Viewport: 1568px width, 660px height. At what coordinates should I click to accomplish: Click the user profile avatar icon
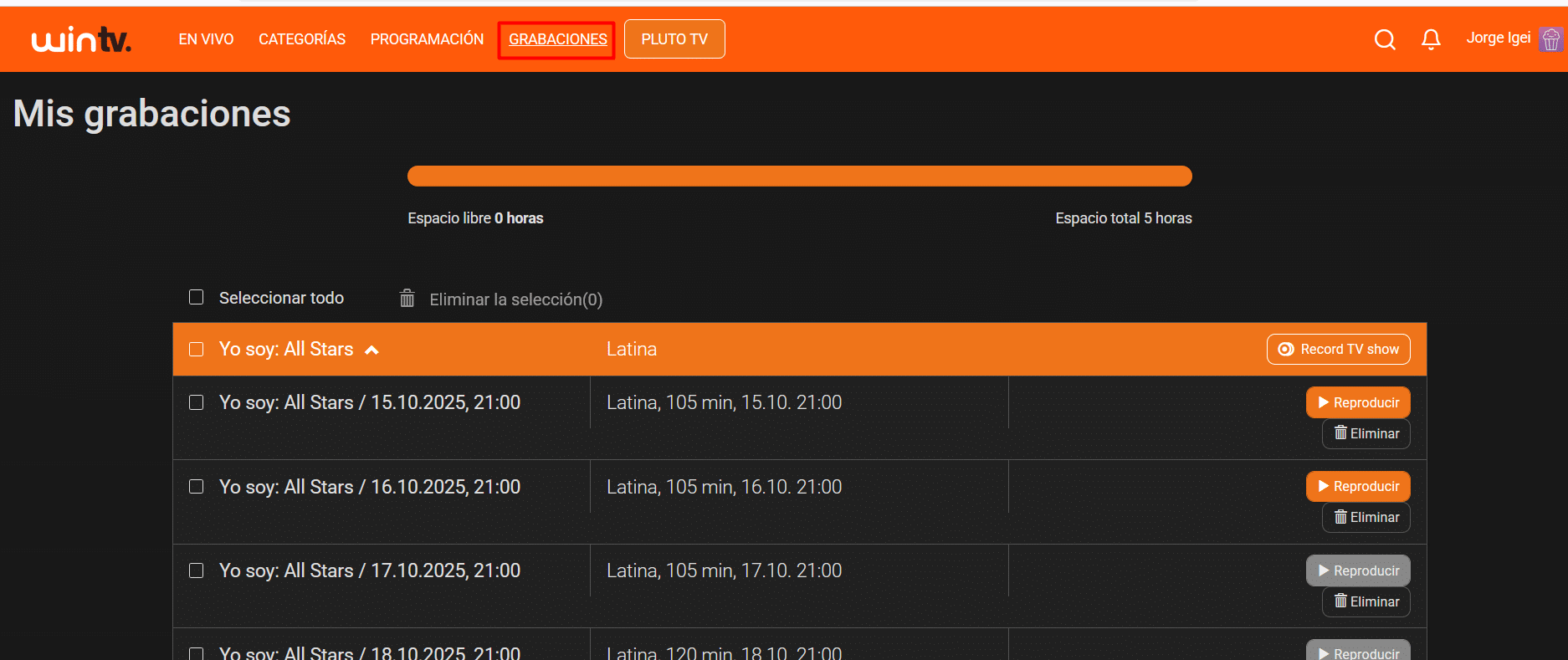click(1550, 39)
